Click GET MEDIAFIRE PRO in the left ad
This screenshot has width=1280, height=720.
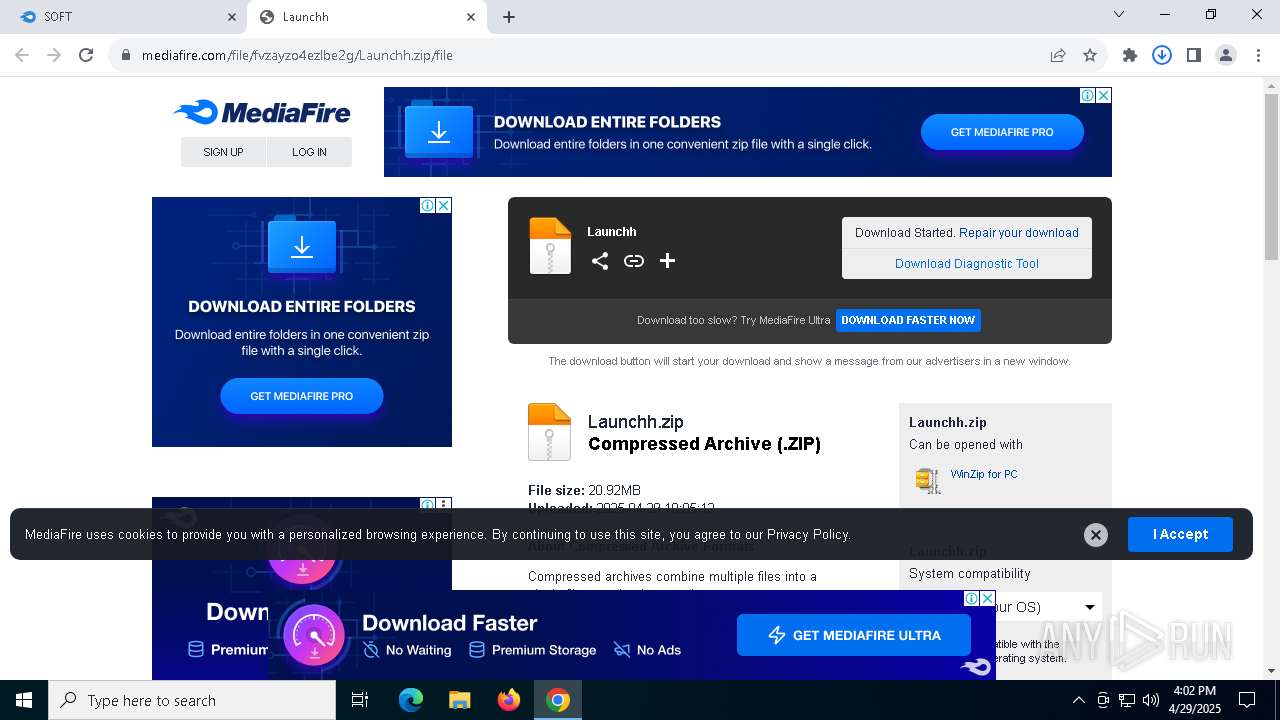tap(302, 396)
